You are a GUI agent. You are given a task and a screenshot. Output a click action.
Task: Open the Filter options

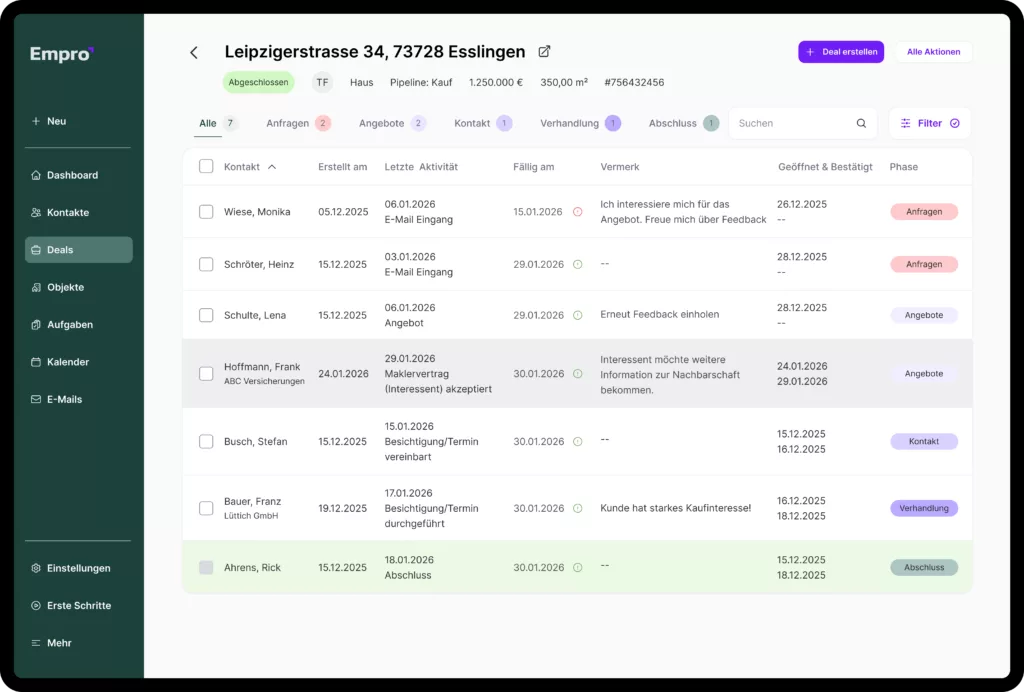[x=929, y=124]
